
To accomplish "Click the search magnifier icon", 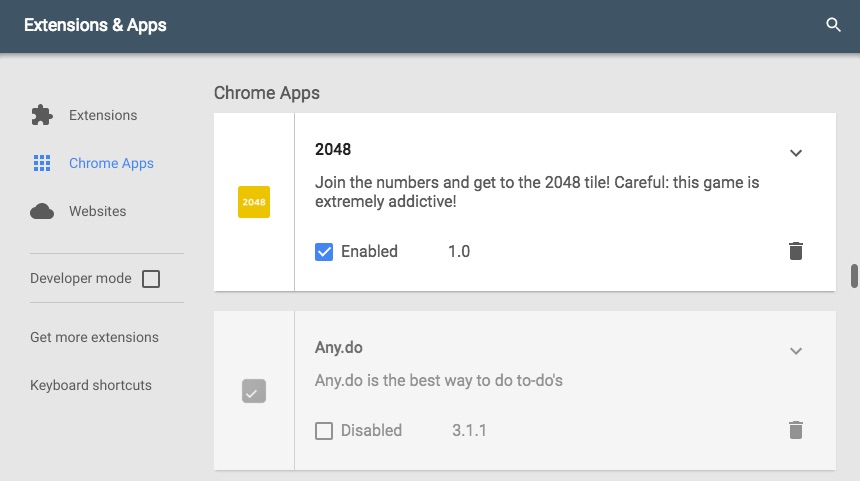I will coord(833,25).
